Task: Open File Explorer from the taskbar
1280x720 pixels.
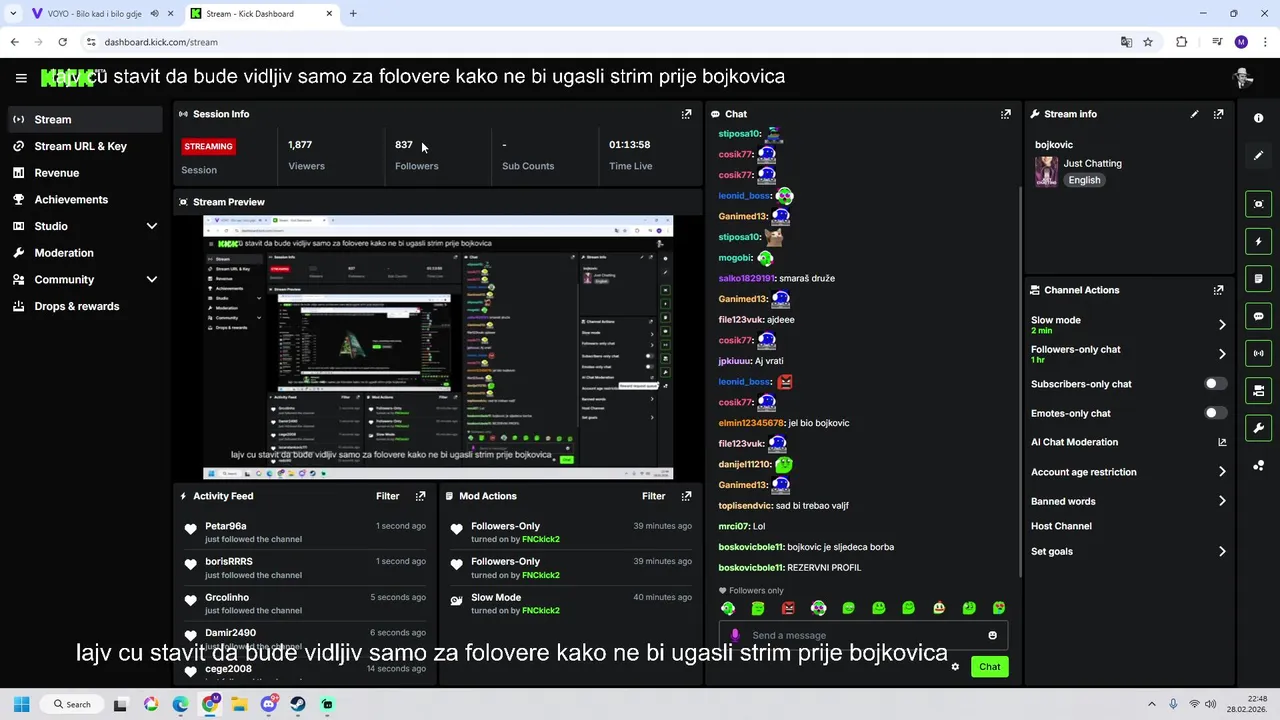Action: 239,704
